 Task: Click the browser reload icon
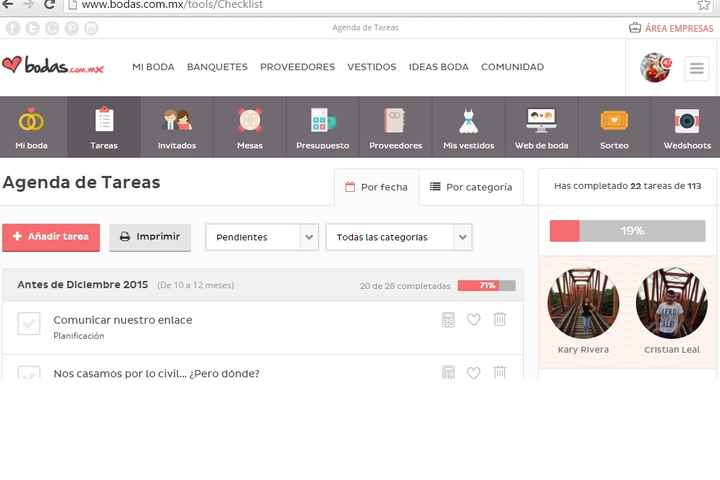click(x=50, y=5)
